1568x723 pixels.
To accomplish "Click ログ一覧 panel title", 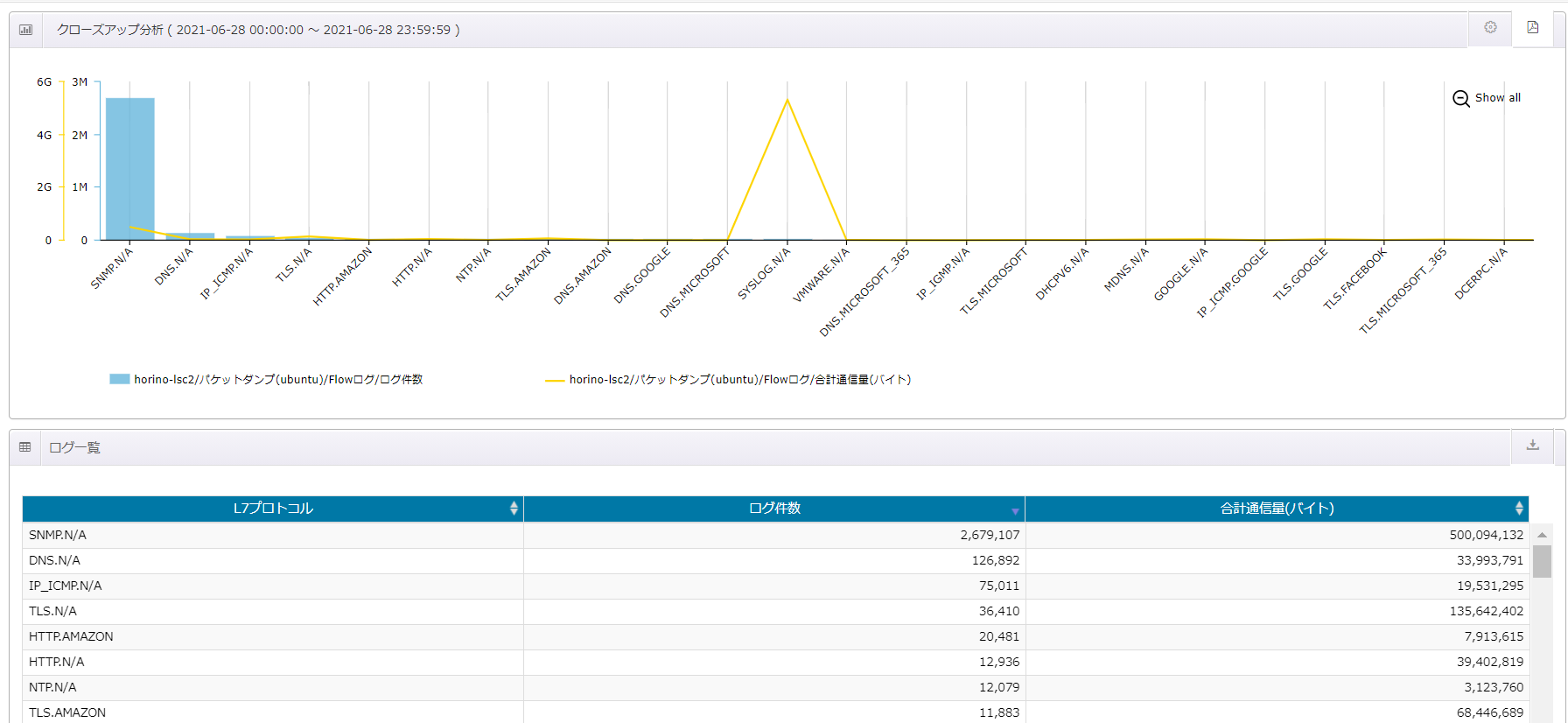I will point(74,447).
